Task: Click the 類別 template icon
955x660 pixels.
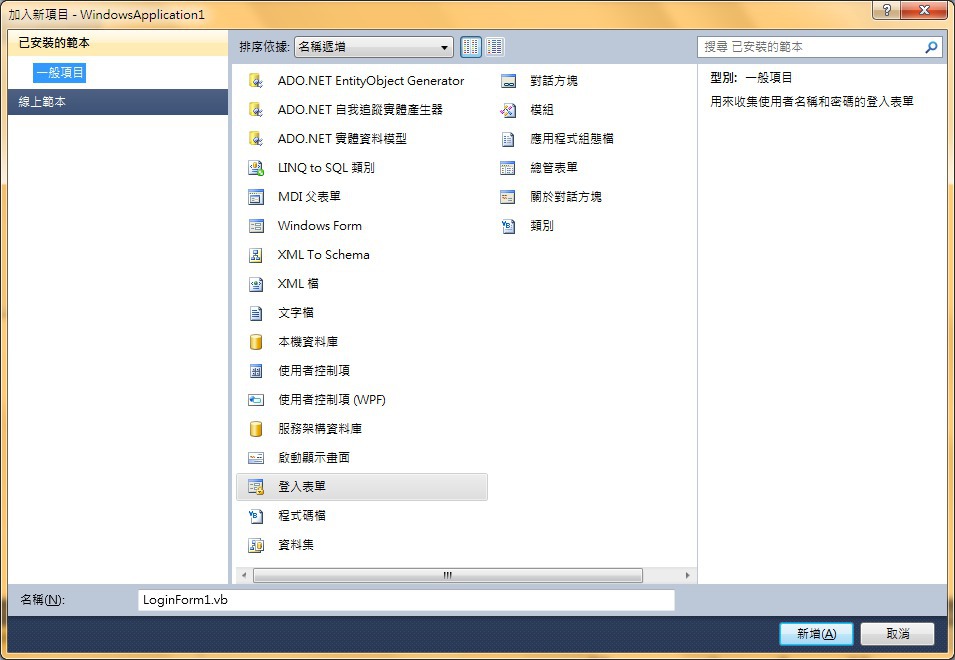Action: [508, 226]
